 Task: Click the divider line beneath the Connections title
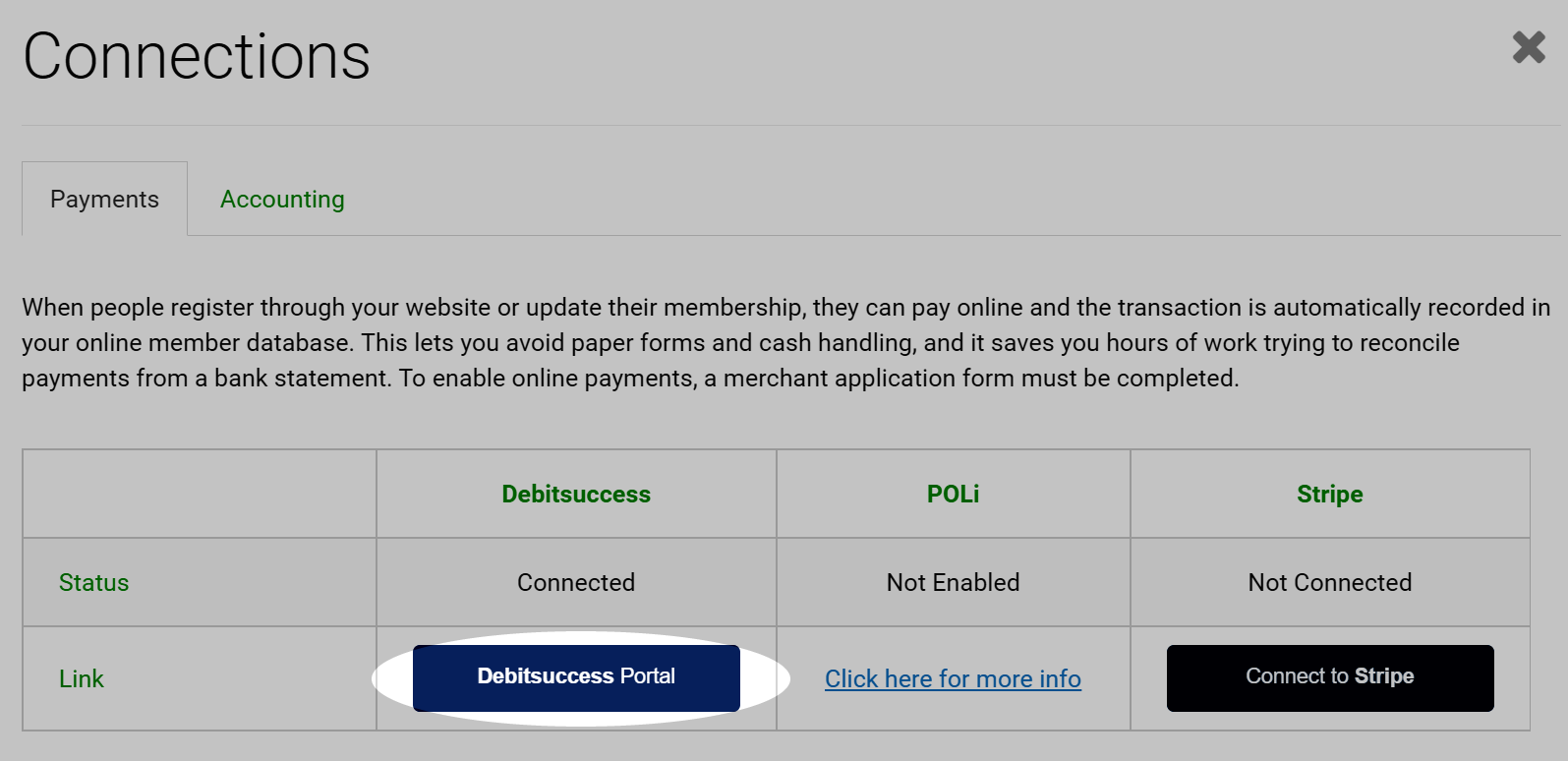tap(791, 125)
